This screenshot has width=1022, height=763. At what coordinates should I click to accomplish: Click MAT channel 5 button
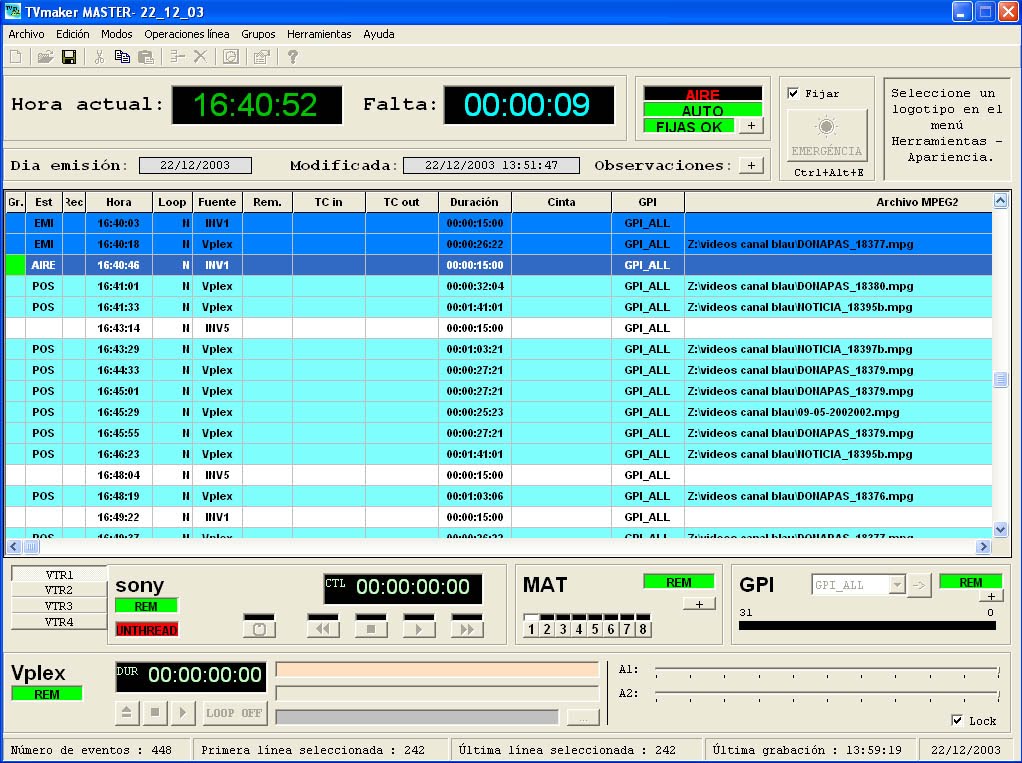pyautogui.click(x=595, y=629)
